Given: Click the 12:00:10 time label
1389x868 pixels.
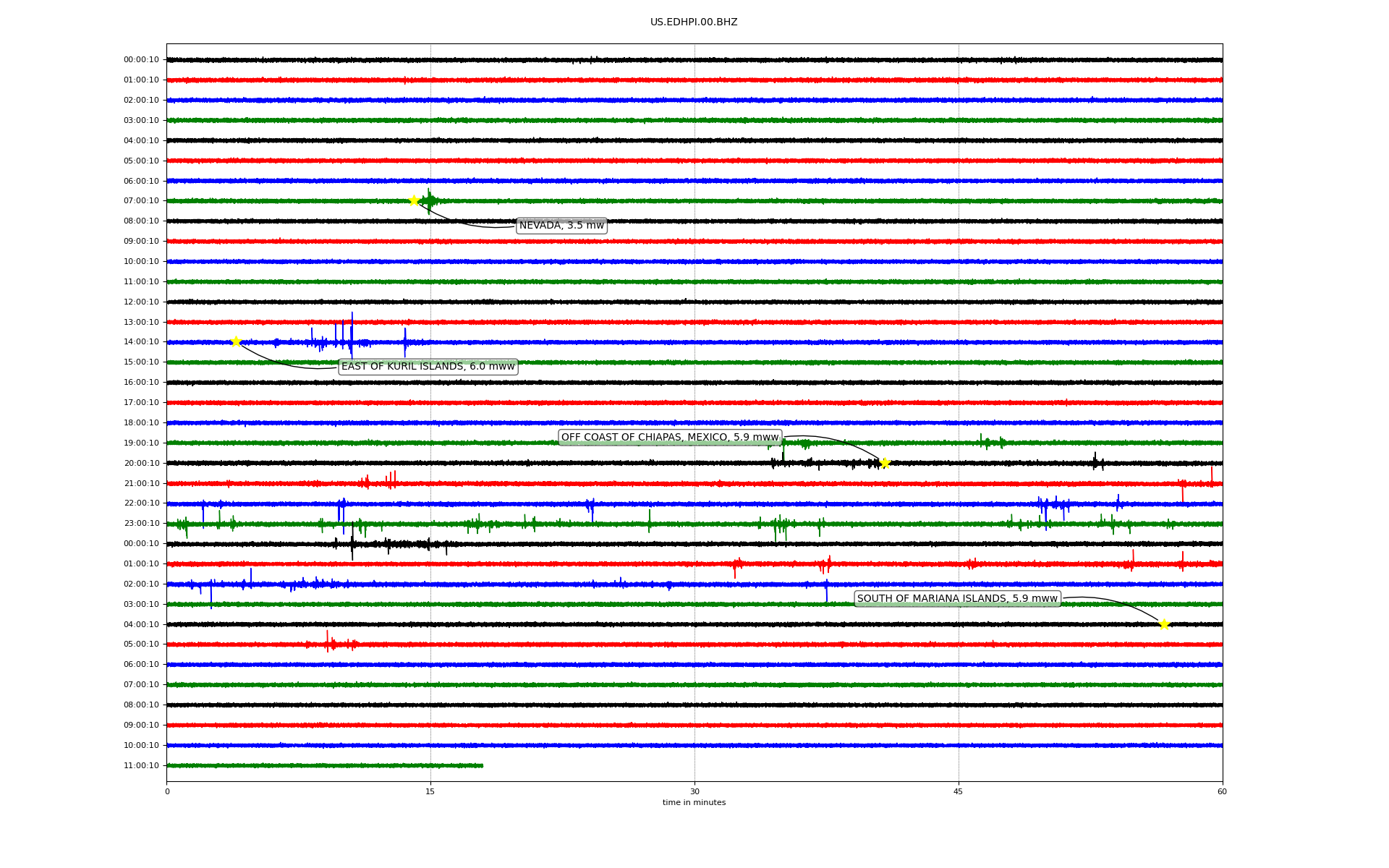Looking at the screenshot, I should tap(141, 302).
